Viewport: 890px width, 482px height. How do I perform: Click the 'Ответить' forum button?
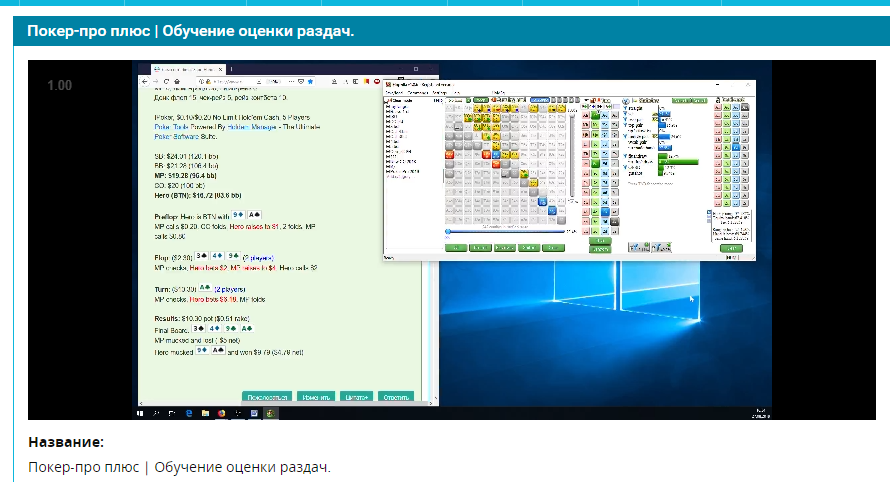(x=396, y=397)
